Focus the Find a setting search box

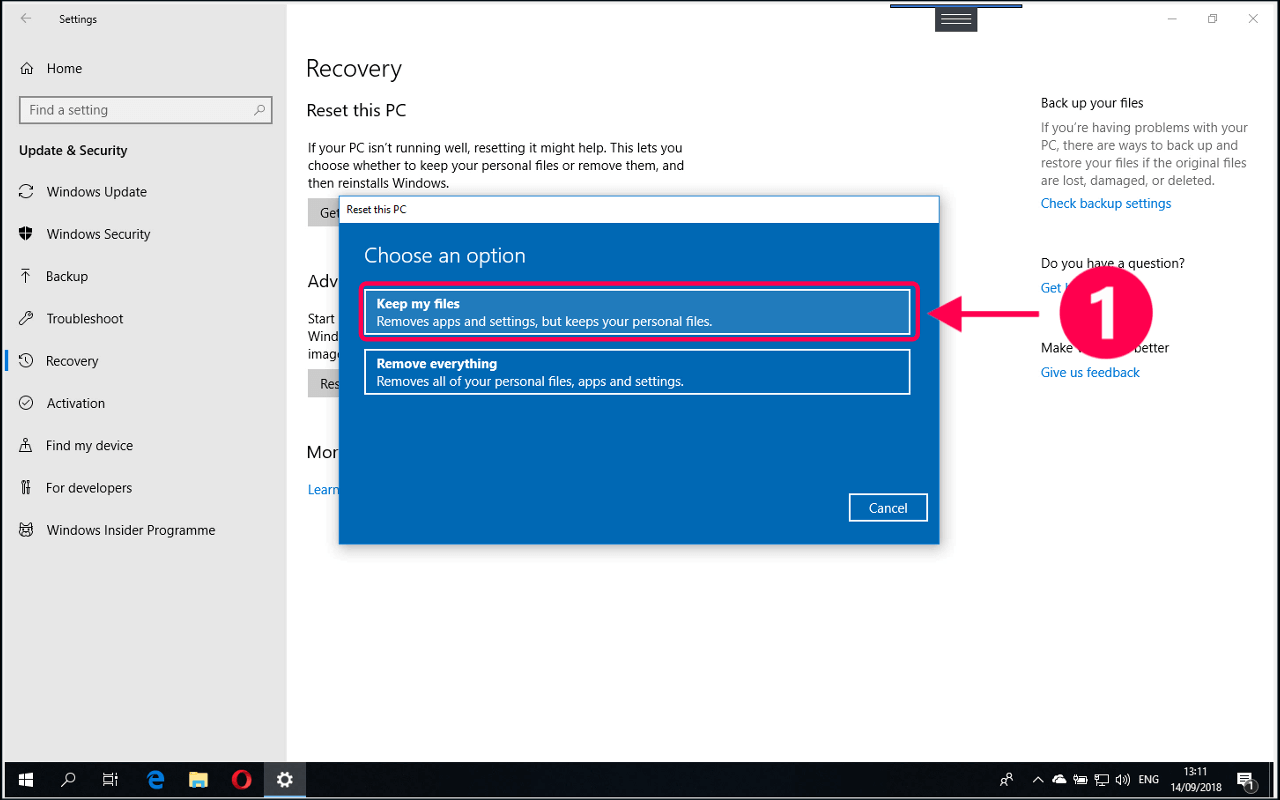(x=145, y=110)
